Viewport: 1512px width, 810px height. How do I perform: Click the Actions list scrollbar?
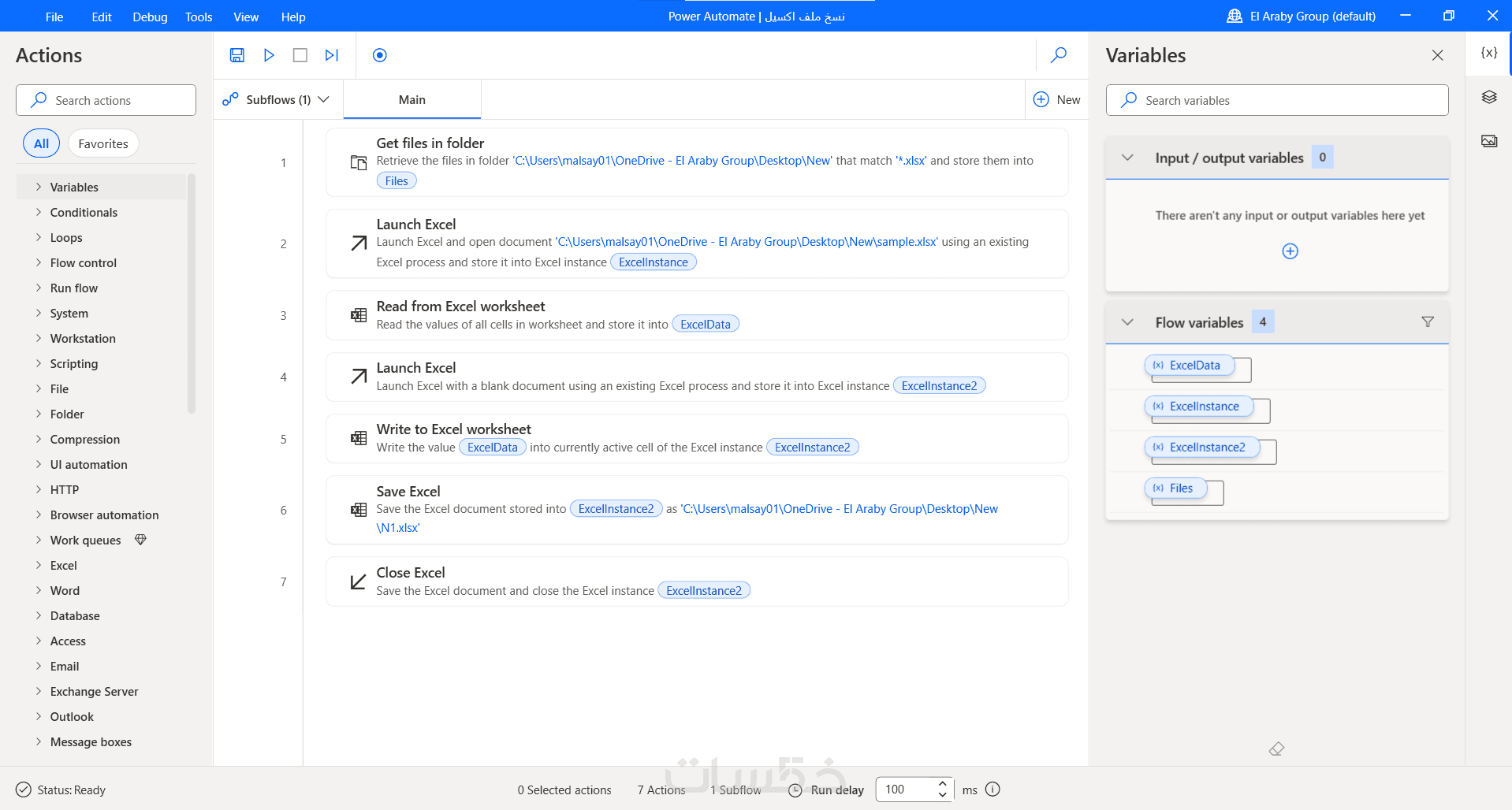[192, 294]
